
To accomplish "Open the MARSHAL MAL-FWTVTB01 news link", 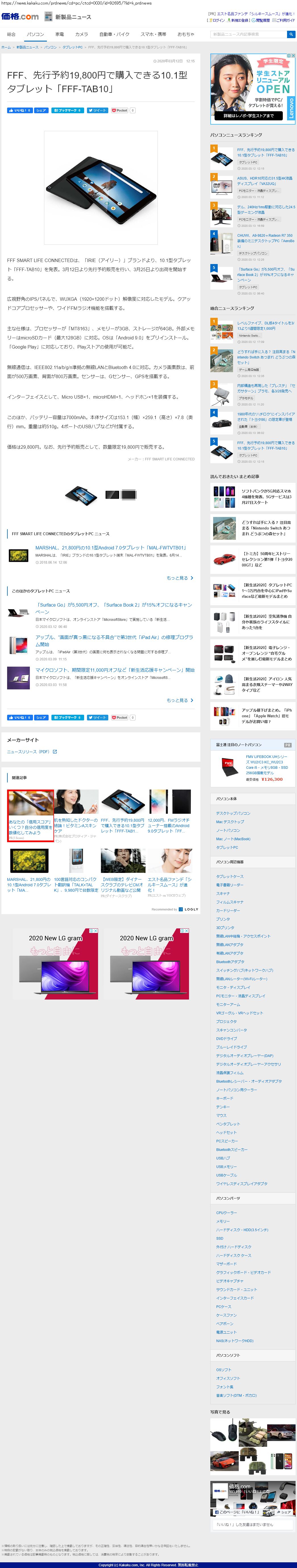I will click(x=111, y=547).
